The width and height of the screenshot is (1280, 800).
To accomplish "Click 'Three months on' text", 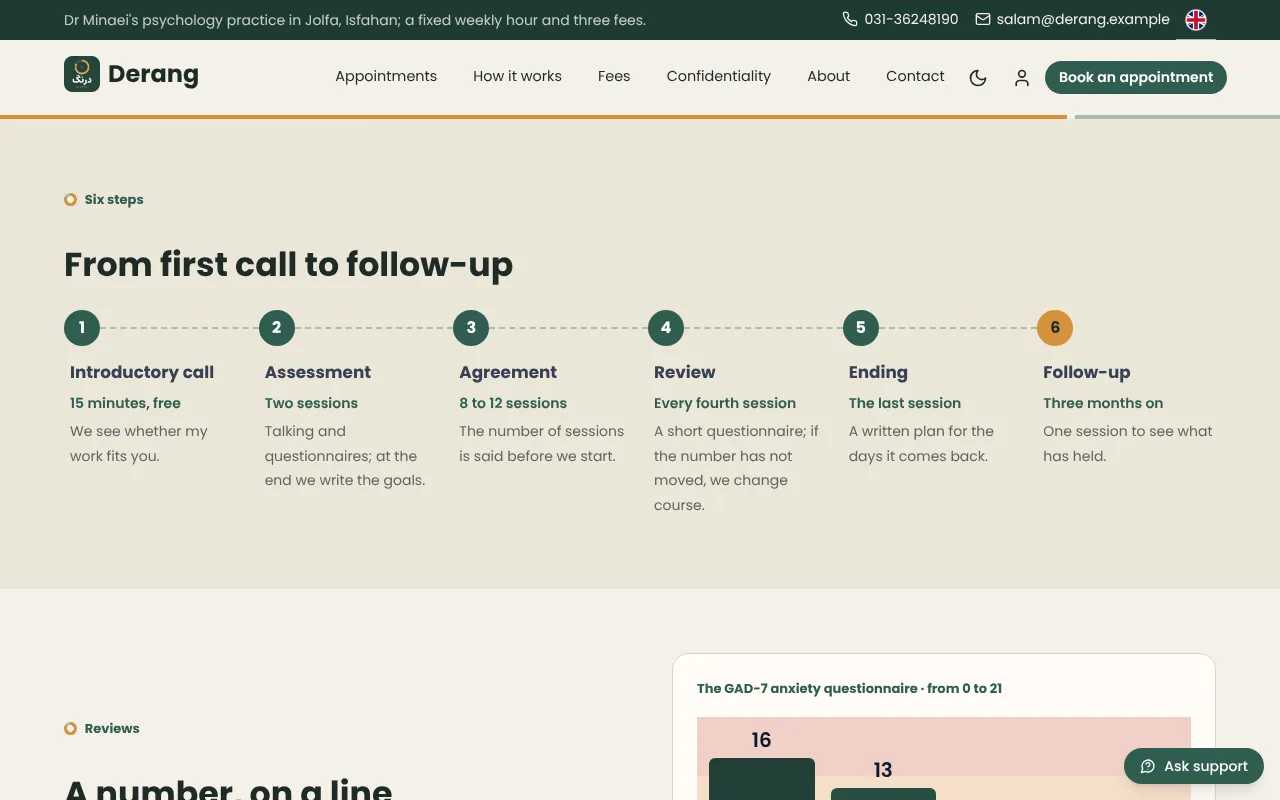I will tap(1103, 403).
